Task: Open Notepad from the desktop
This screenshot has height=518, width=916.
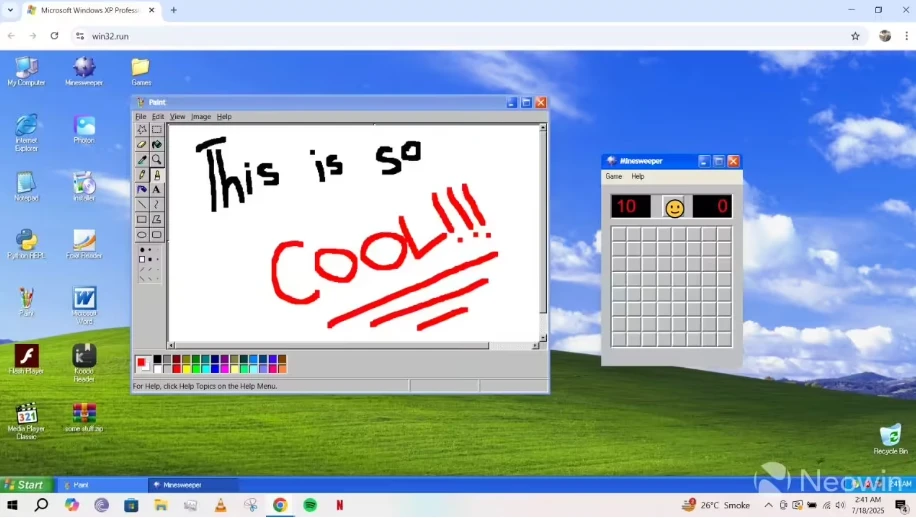Action: (x=26, y=186)
